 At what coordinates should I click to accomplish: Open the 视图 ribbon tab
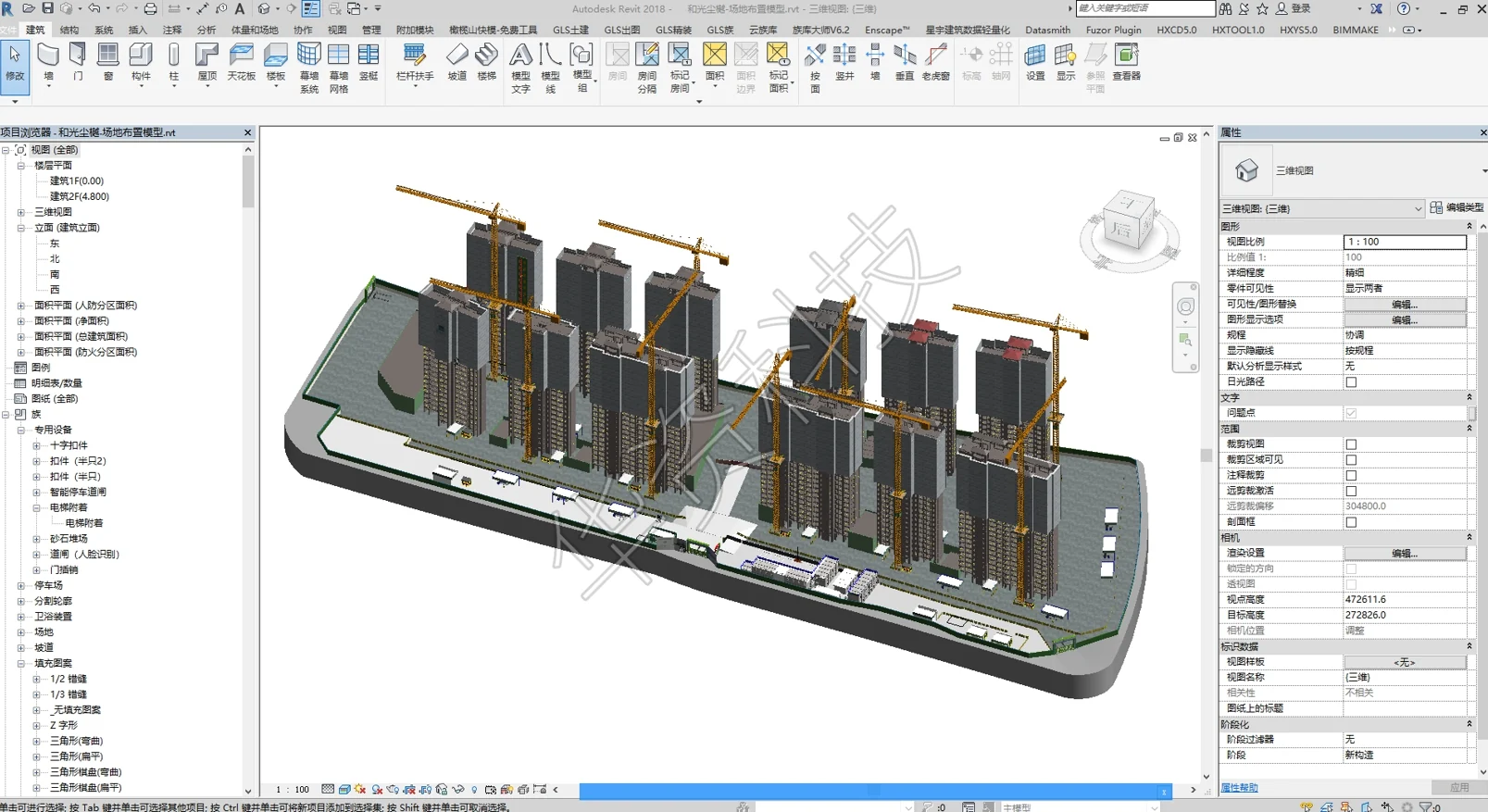click(x=337, y=30)
